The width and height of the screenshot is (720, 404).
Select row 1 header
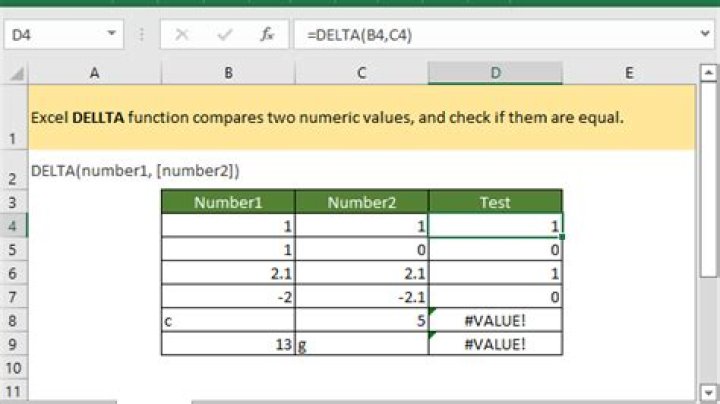tap(14, 118)
